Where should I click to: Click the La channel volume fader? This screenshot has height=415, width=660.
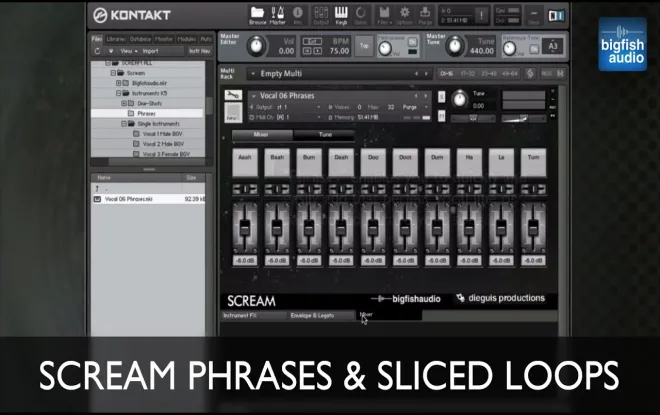point(501,227)
